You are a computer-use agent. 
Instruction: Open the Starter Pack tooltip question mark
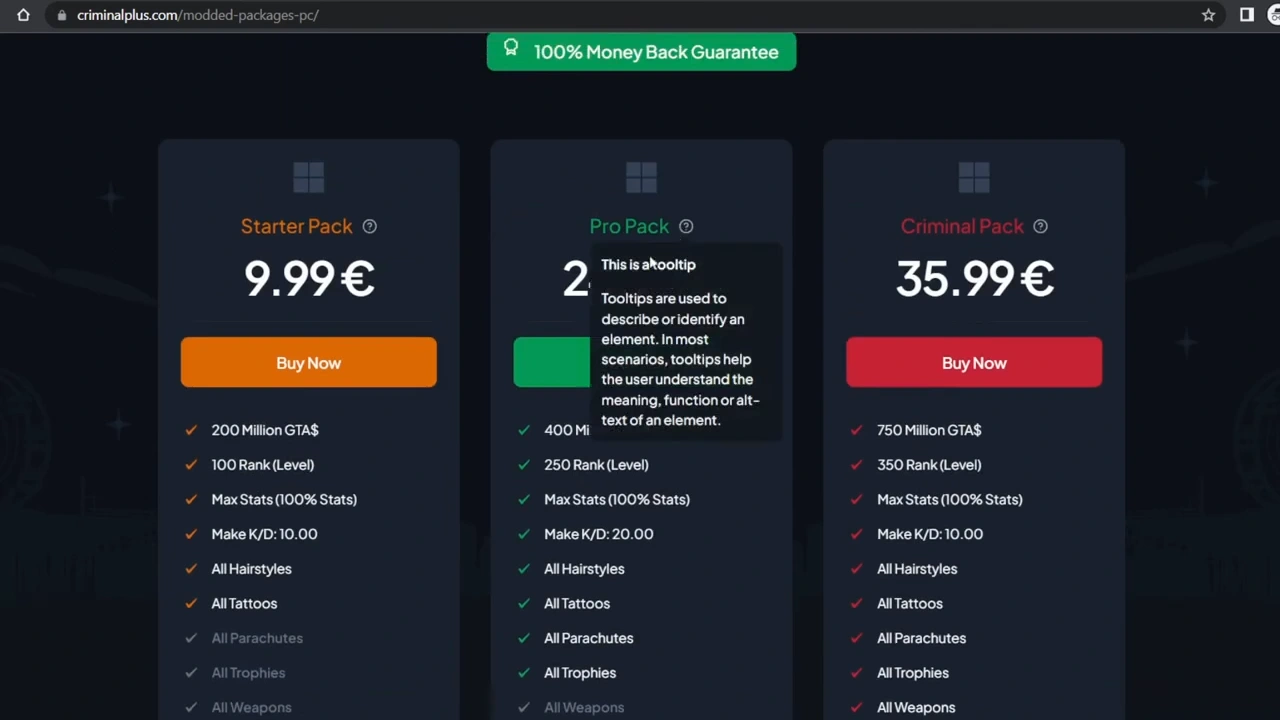[369, 226]
